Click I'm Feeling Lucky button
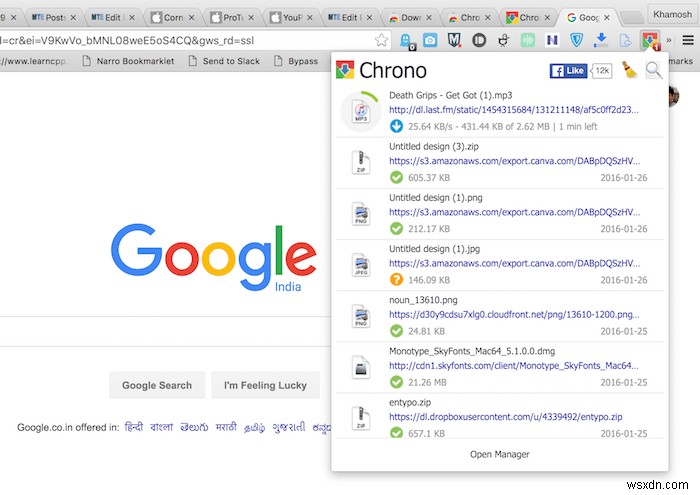 pos(265,385)
